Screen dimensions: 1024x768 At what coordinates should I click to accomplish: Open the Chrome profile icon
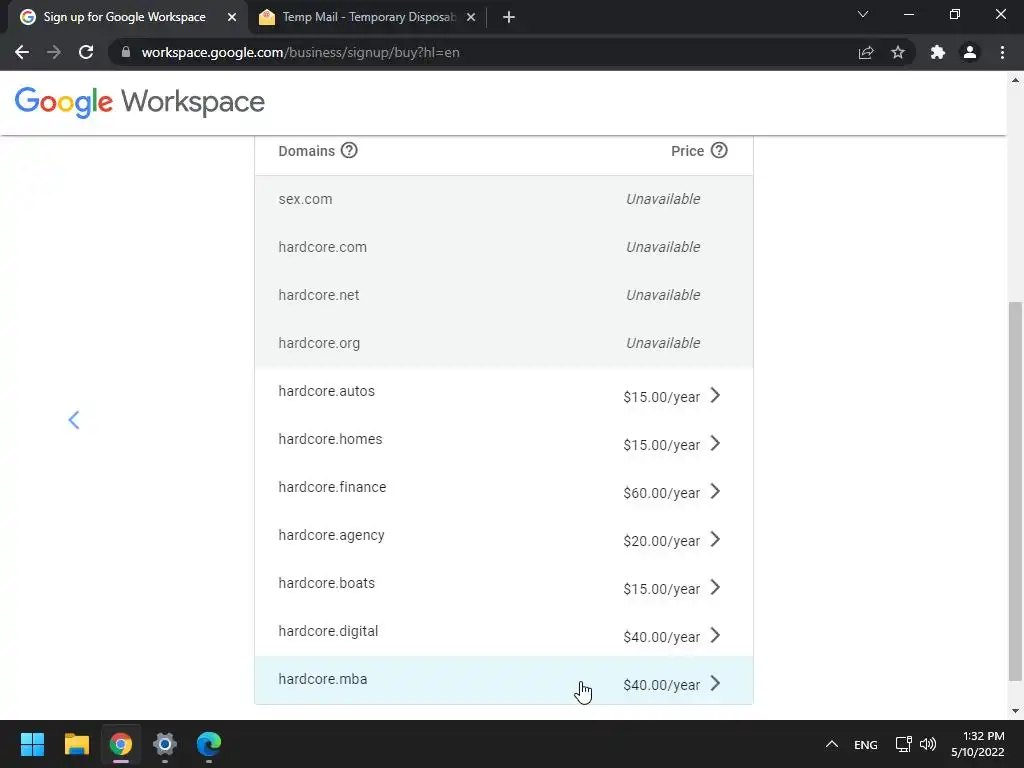click(970, 52)
